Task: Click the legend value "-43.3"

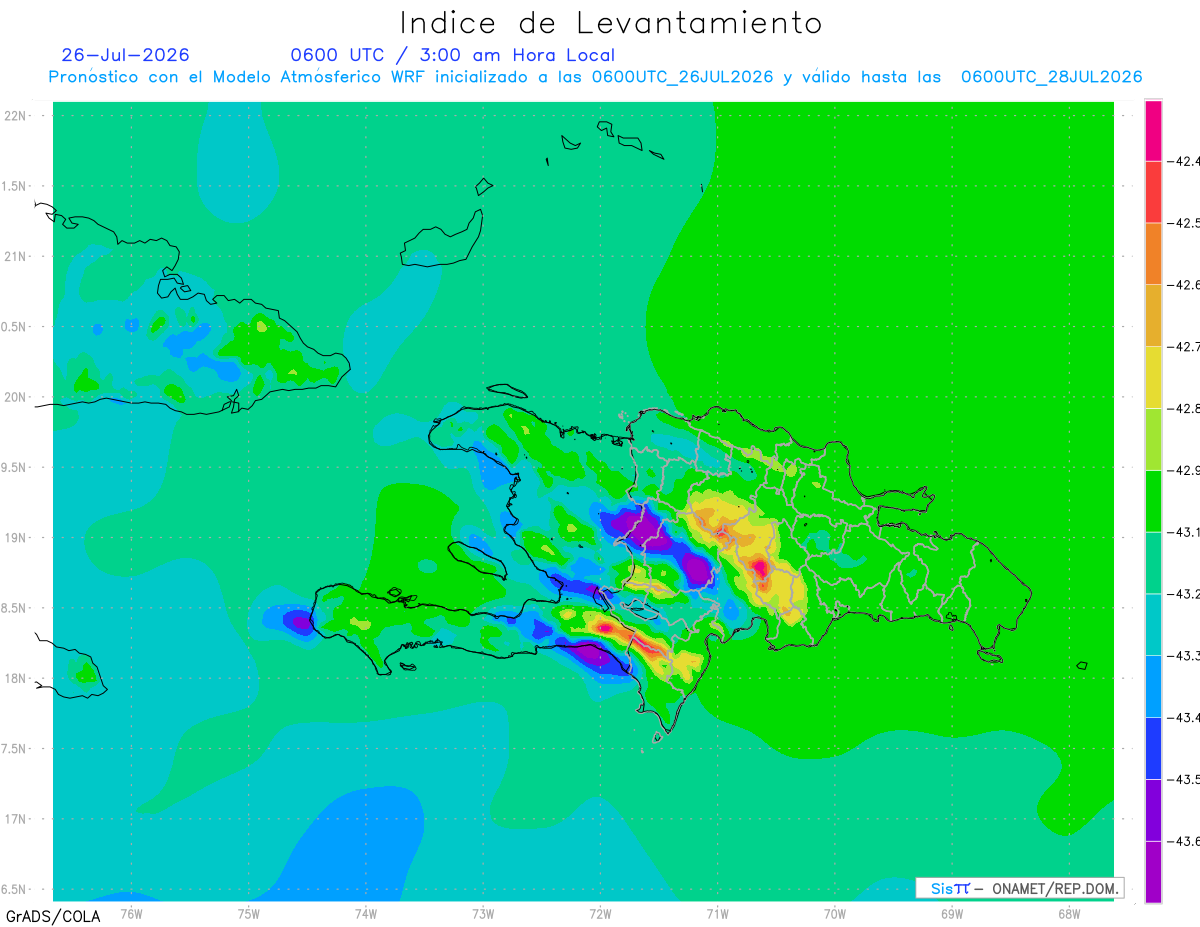Action: click(1184, 655)
